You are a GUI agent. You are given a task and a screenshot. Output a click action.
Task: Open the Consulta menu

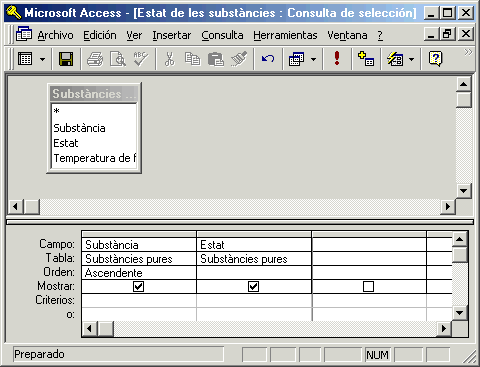click(x=222, y=35)
